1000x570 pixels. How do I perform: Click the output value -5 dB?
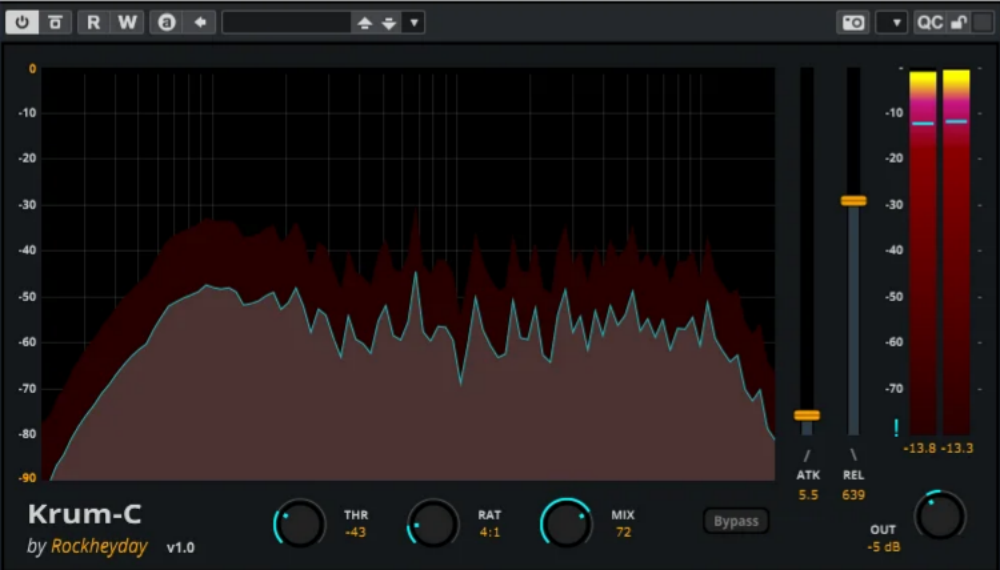(x=883, y=547)
